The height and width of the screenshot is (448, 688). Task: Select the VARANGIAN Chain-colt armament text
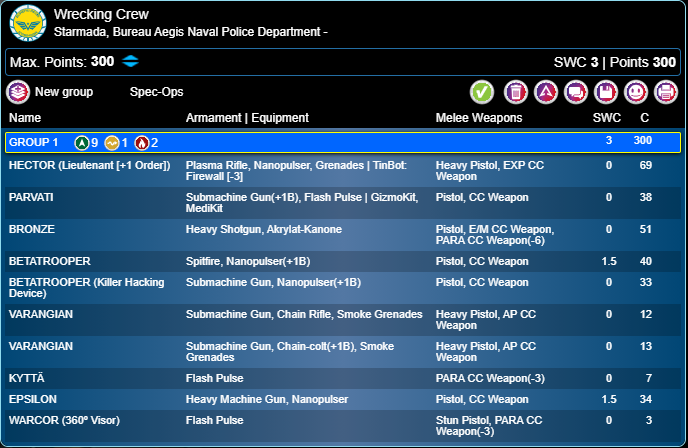[x=290, y=352]
